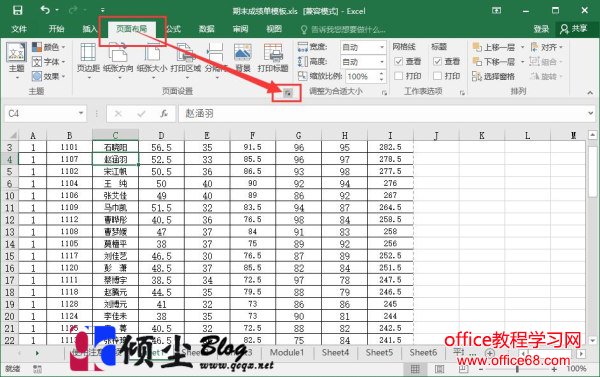Open Customize Quick Access Toolbar dropdown
Image resolution: width=600 pixels, height=377 pixels.
[103, 10]
